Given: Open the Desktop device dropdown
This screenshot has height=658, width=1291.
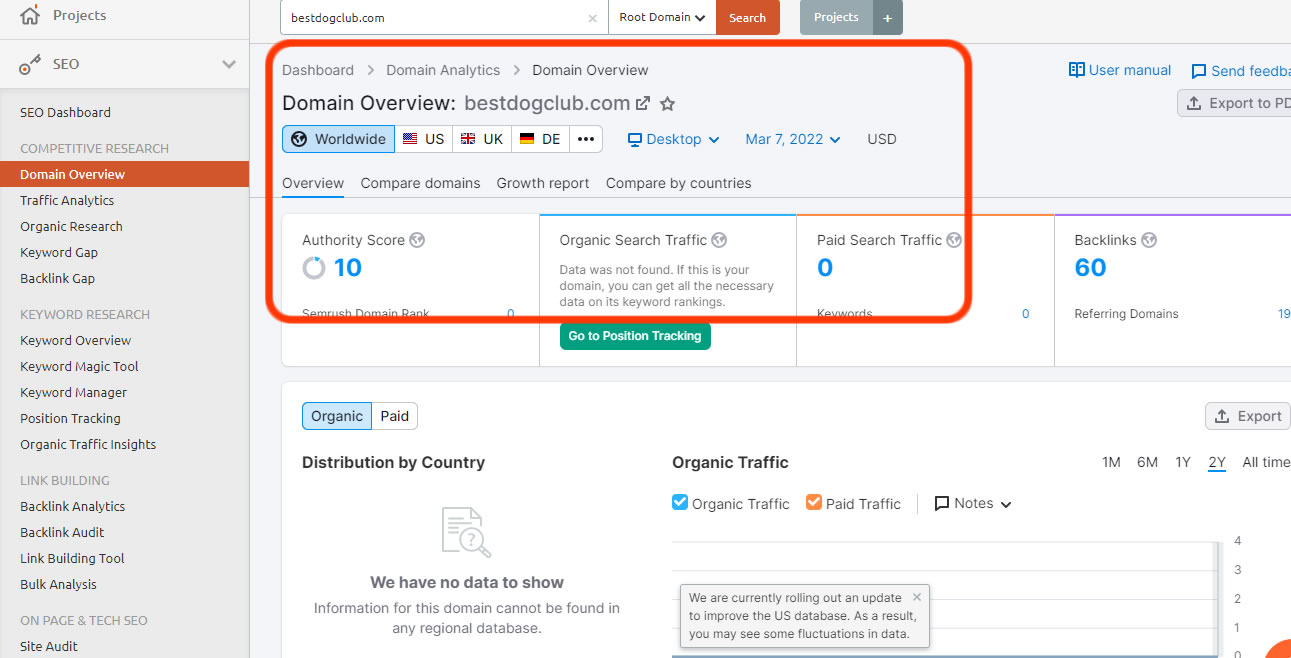Looking at the screenshot, I should 674,139.
